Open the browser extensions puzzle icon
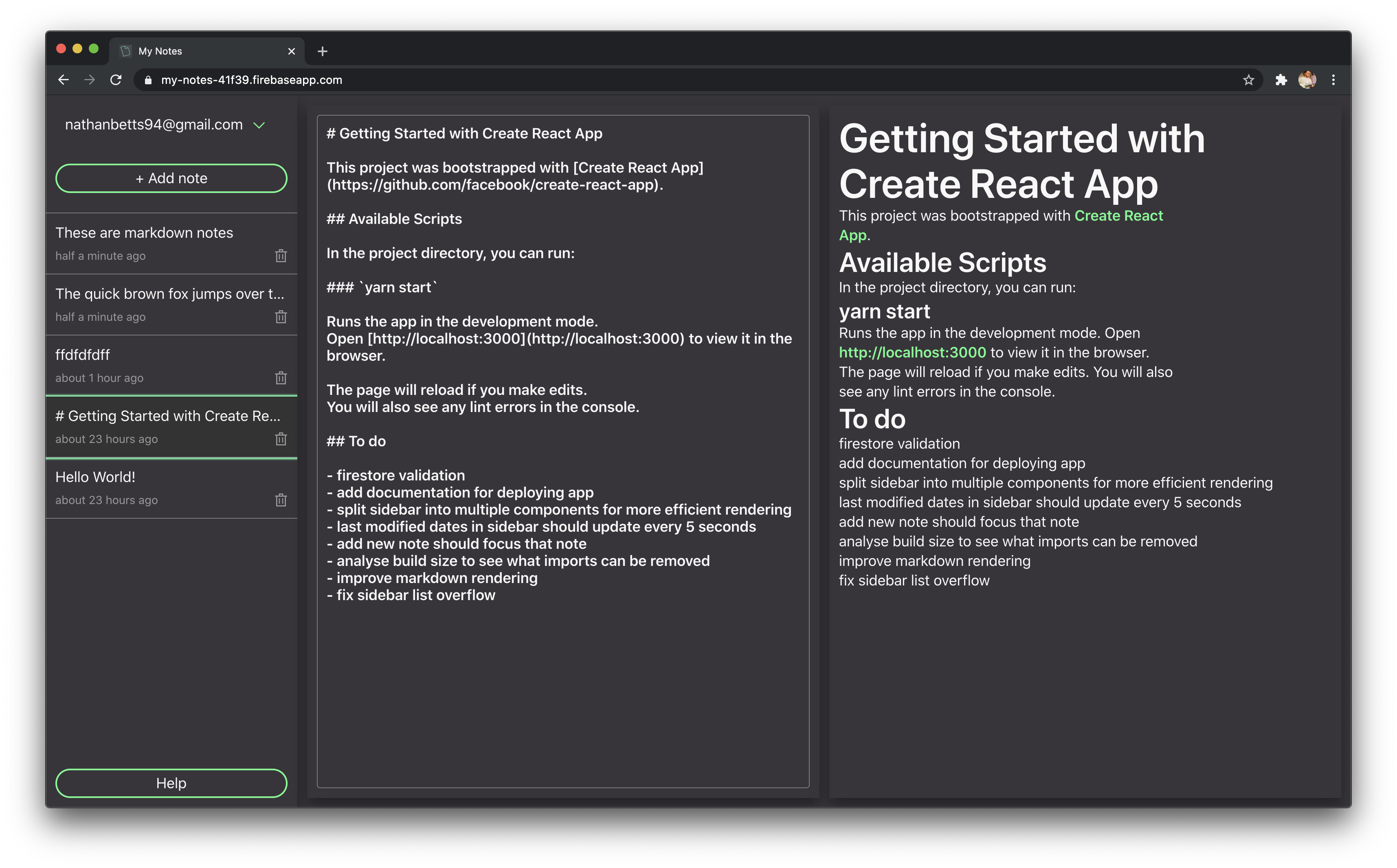Viewport: 1397px width, 868px height. coord(1281,80)
